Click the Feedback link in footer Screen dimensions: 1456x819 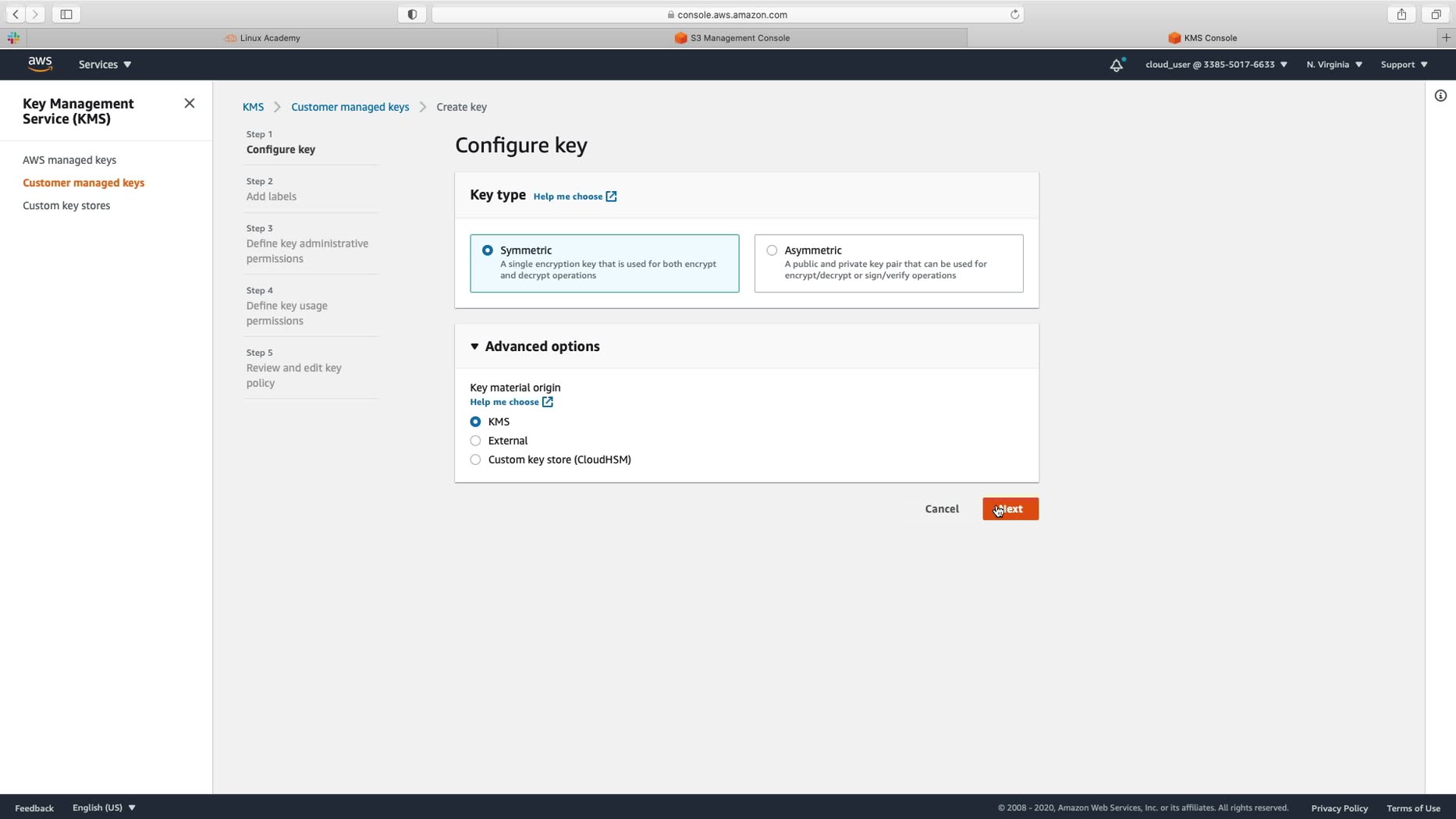click(34, 808)
